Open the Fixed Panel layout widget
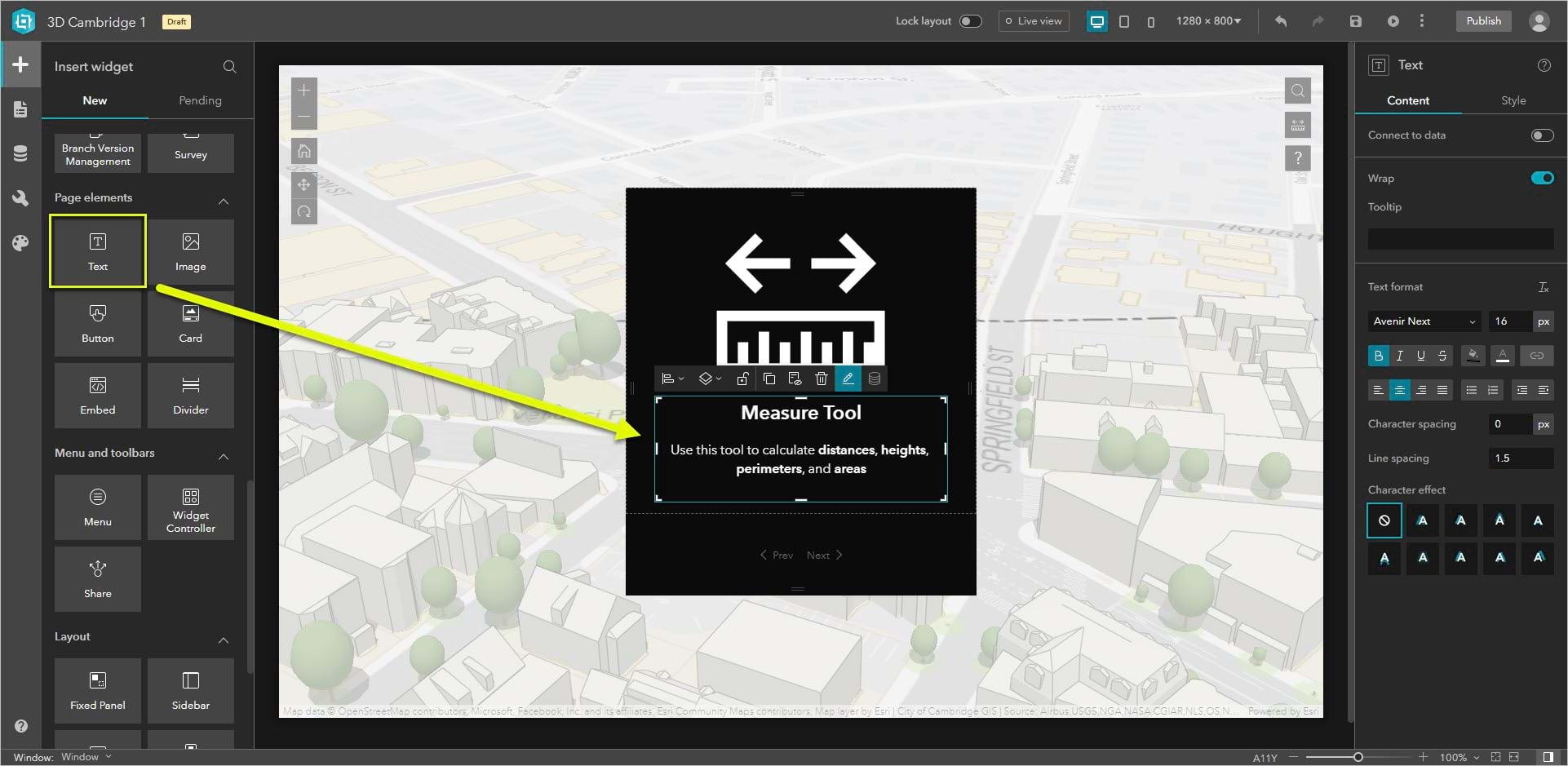Image resolution: width=1568 pixels, height=766 pixels. [x=97, y=690]
